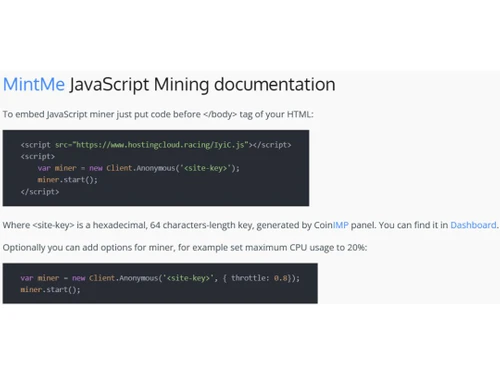Click miner.start(); in the second code block
The width and height of the screenshot is (500, 375).
50,290
